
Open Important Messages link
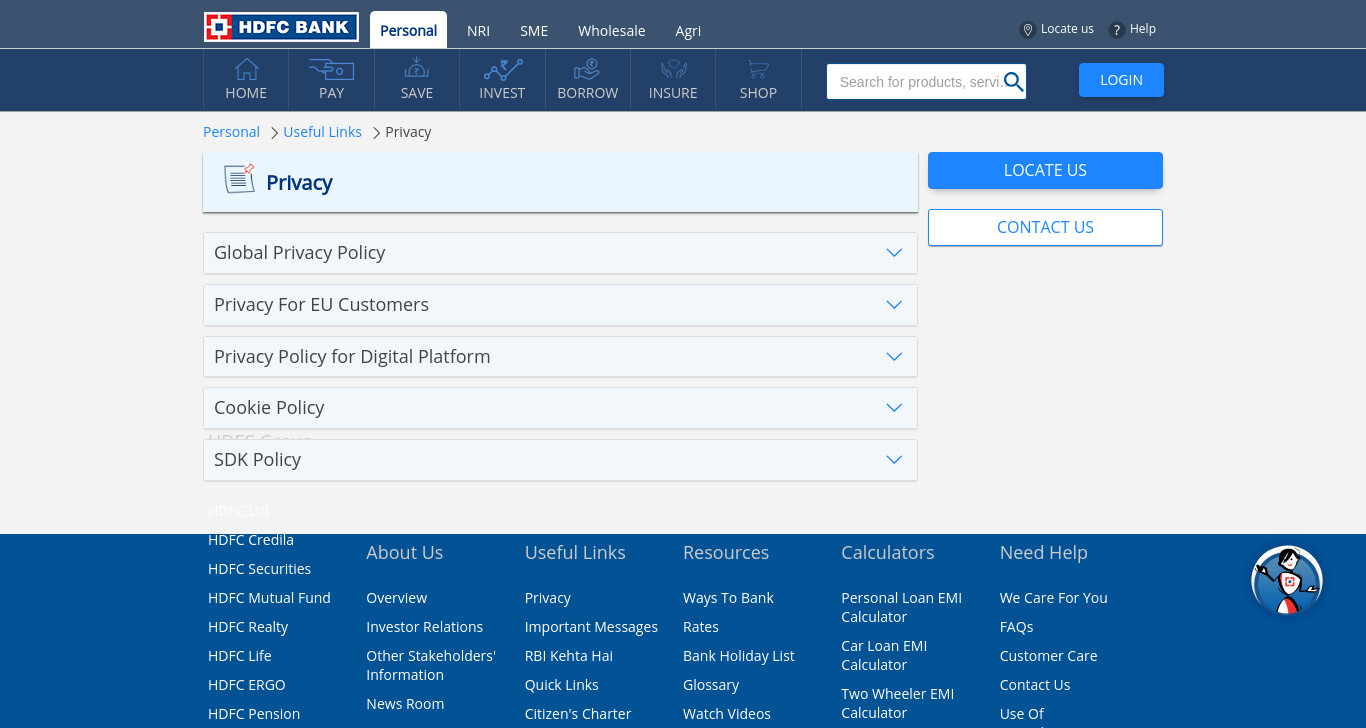tap(591, 627)
